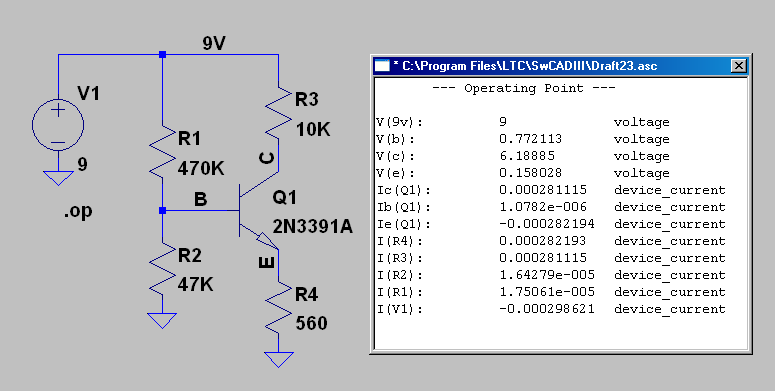775x391 pixels.
Task: Click the 9V net label
Action: [214, 43]
